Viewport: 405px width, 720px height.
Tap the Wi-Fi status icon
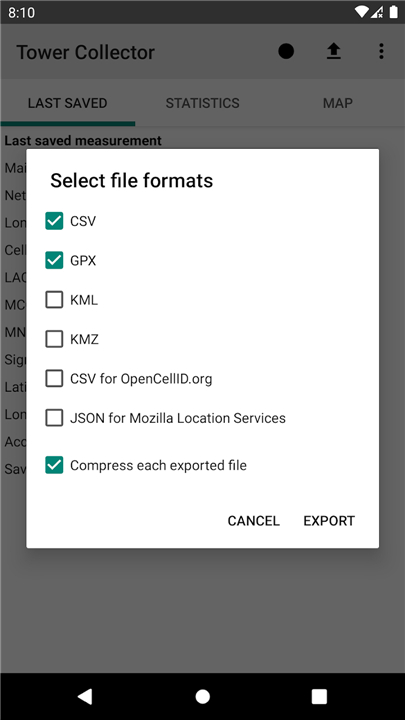[x=362, y=12]
